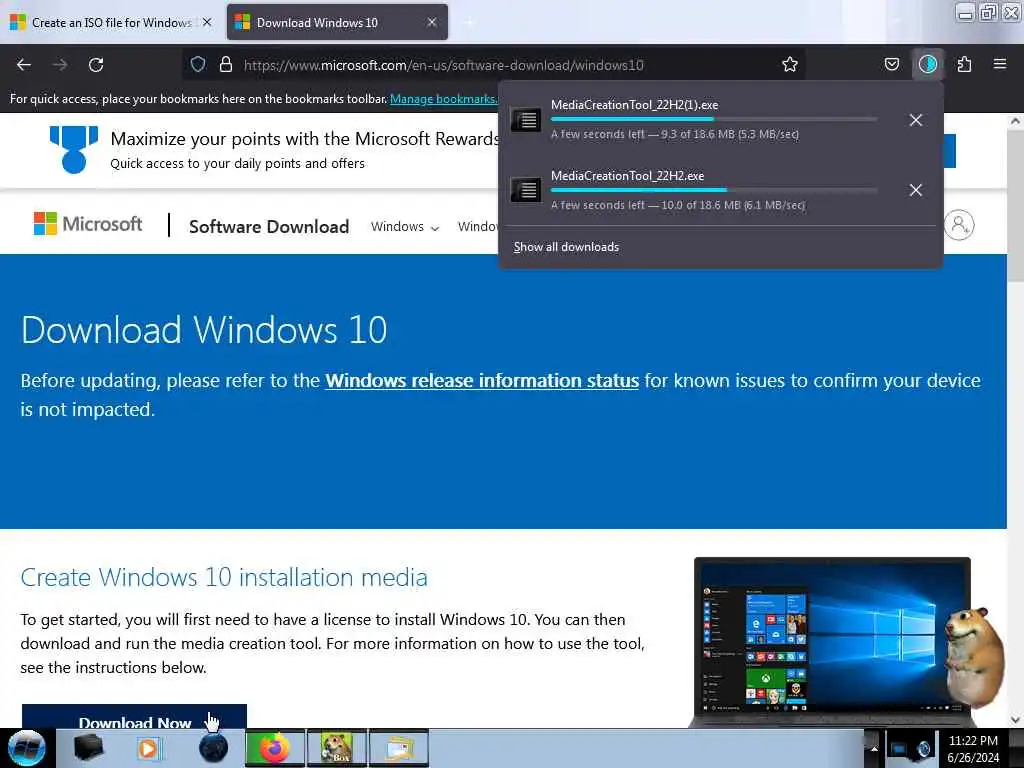Open the hamster Box taskbar app
1024x768 pixels.
pyautogui.click(x=336, y=748)
